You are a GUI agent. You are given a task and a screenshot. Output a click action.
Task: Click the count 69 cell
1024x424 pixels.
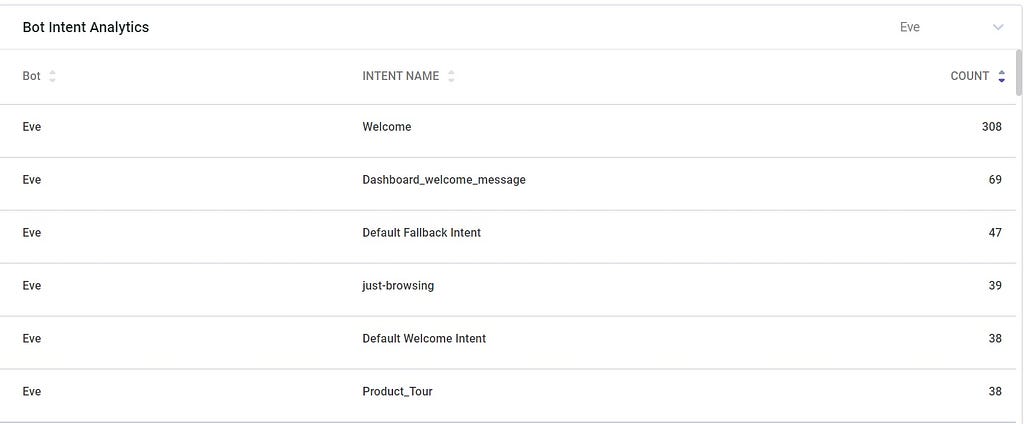[x=994, y=180]
